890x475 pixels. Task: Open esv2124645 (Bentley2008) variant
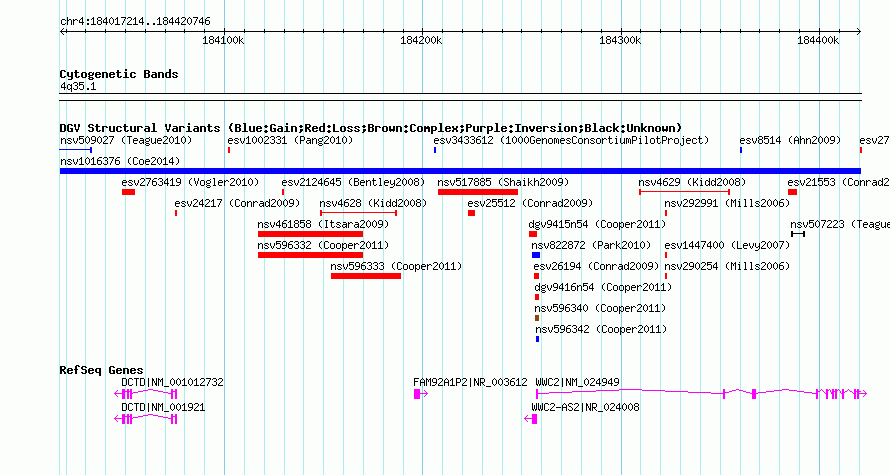[x=353, y=182]
